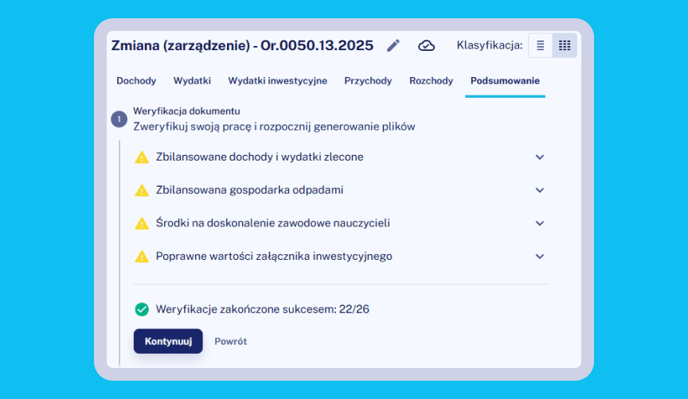This screenshot has height=399, width=688.
Task: Expand Środki na doskonalenie zawodowe nauczycieli chevron
Action: [x=540, y=223]
